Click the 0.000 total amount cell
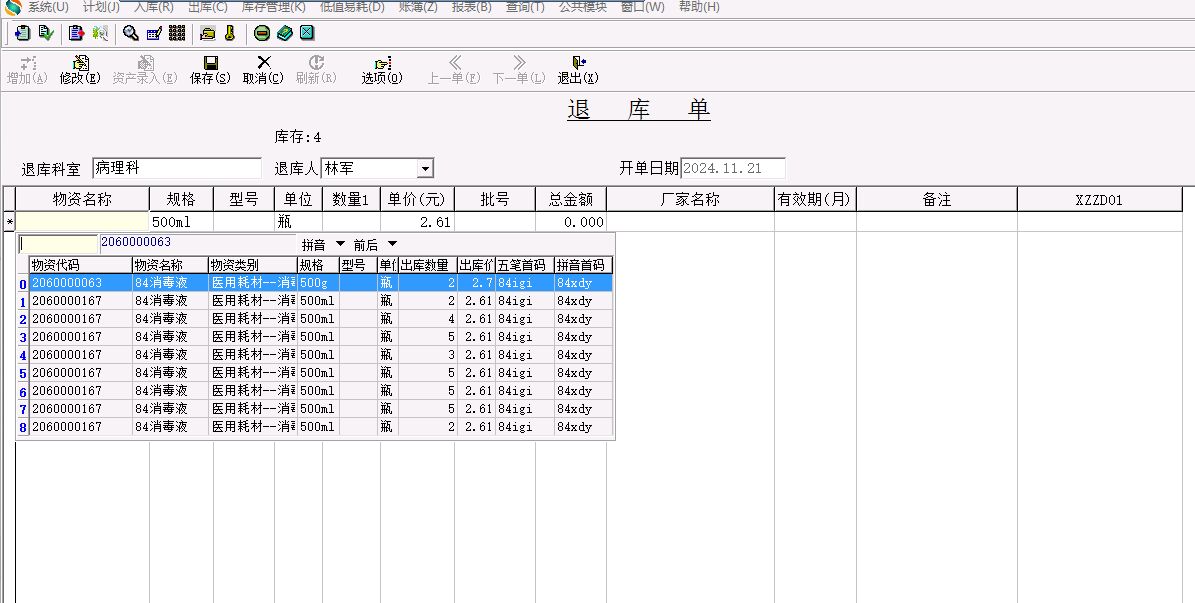The image size is (1195, 603). (571, 222)
